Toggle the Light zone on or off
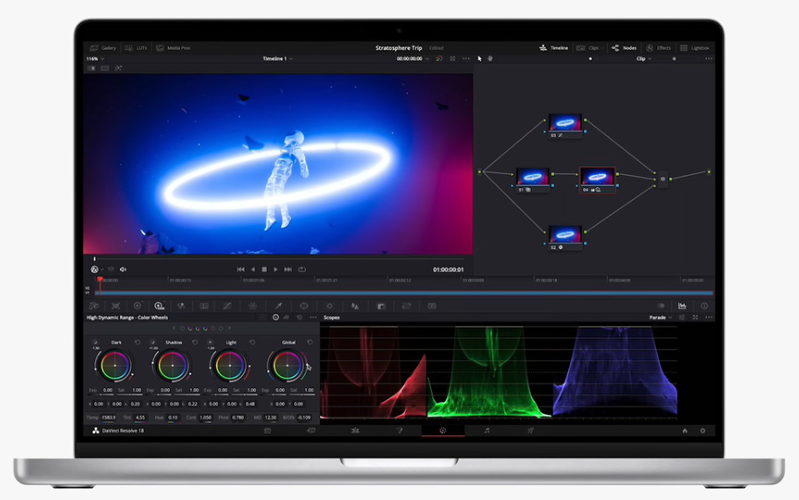 (210, 342)
